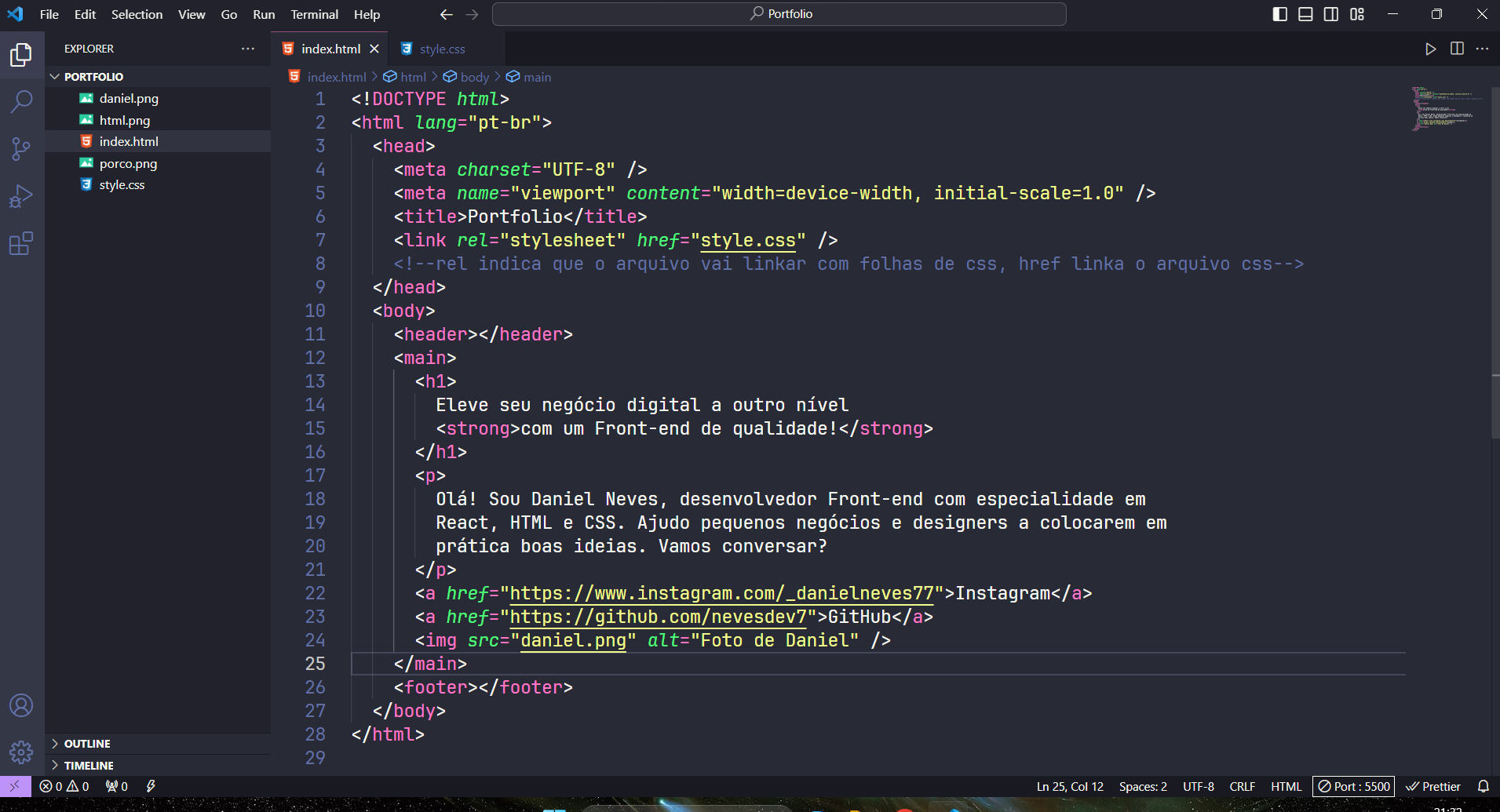Open the Selection menu
Image resolution: width=1500 pixels, height=812 pixels.
click(x=137, y=14)
